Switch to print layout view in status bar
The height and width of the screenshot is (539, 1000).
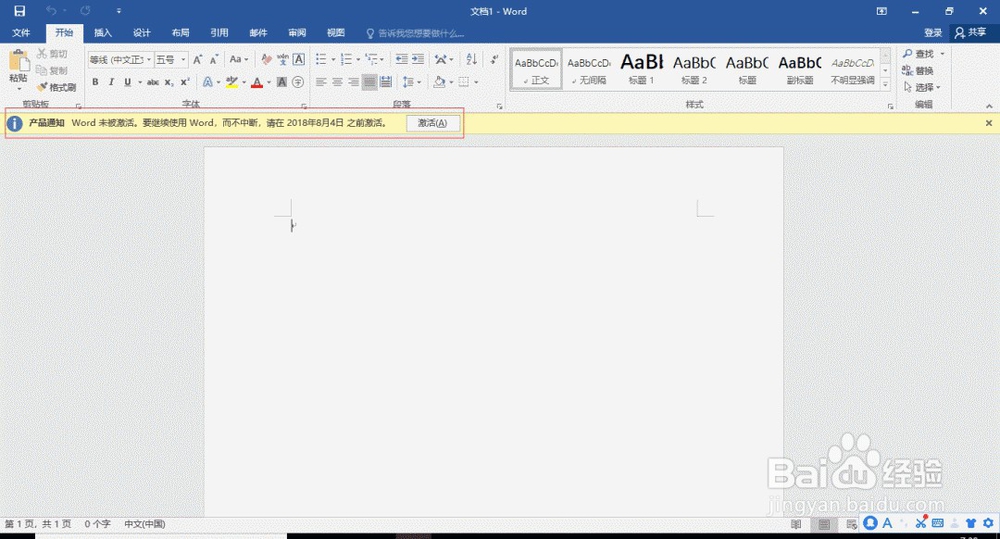tap(824, 524)
